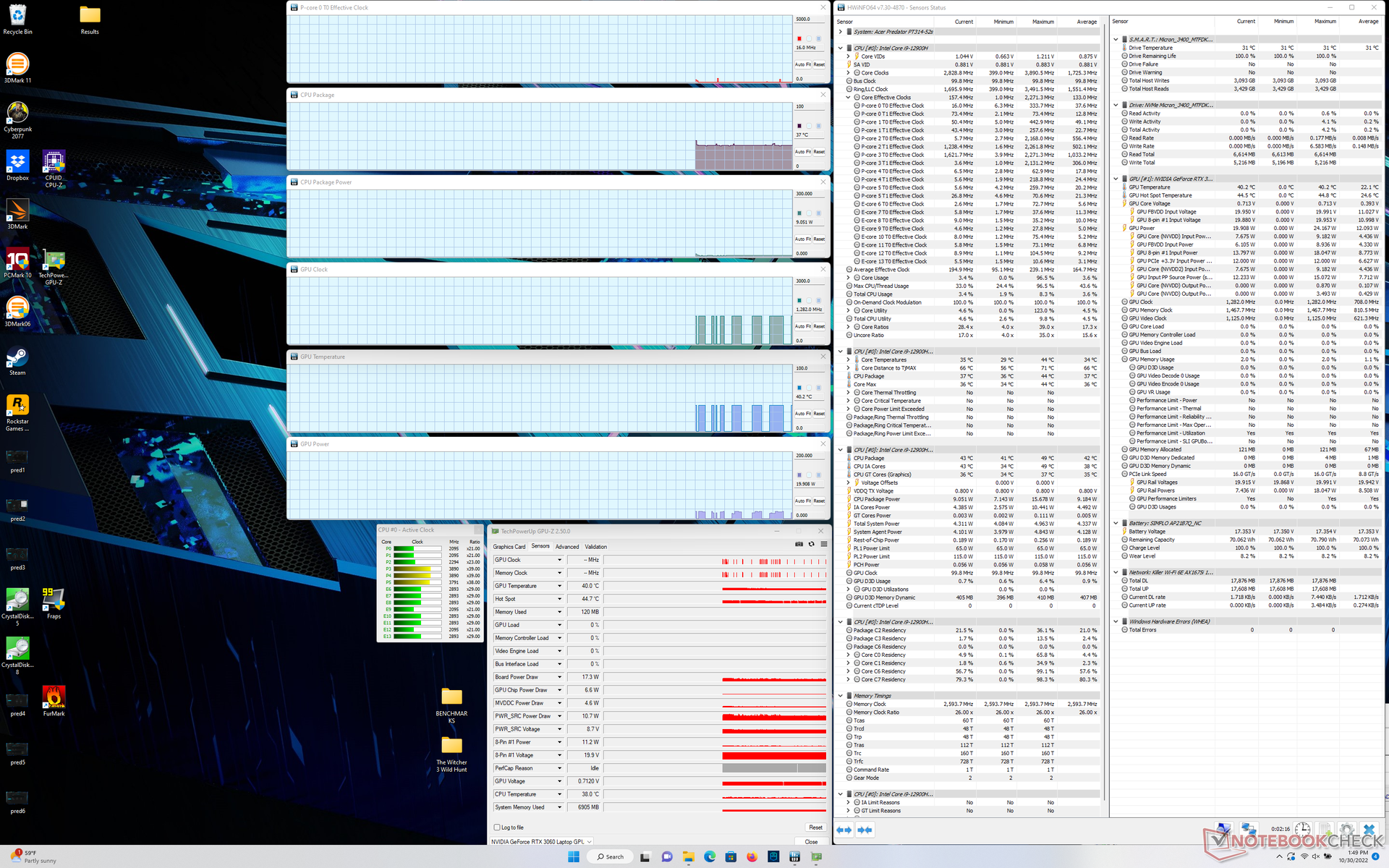Open File Explorer from taskbar

click(688, 856)
